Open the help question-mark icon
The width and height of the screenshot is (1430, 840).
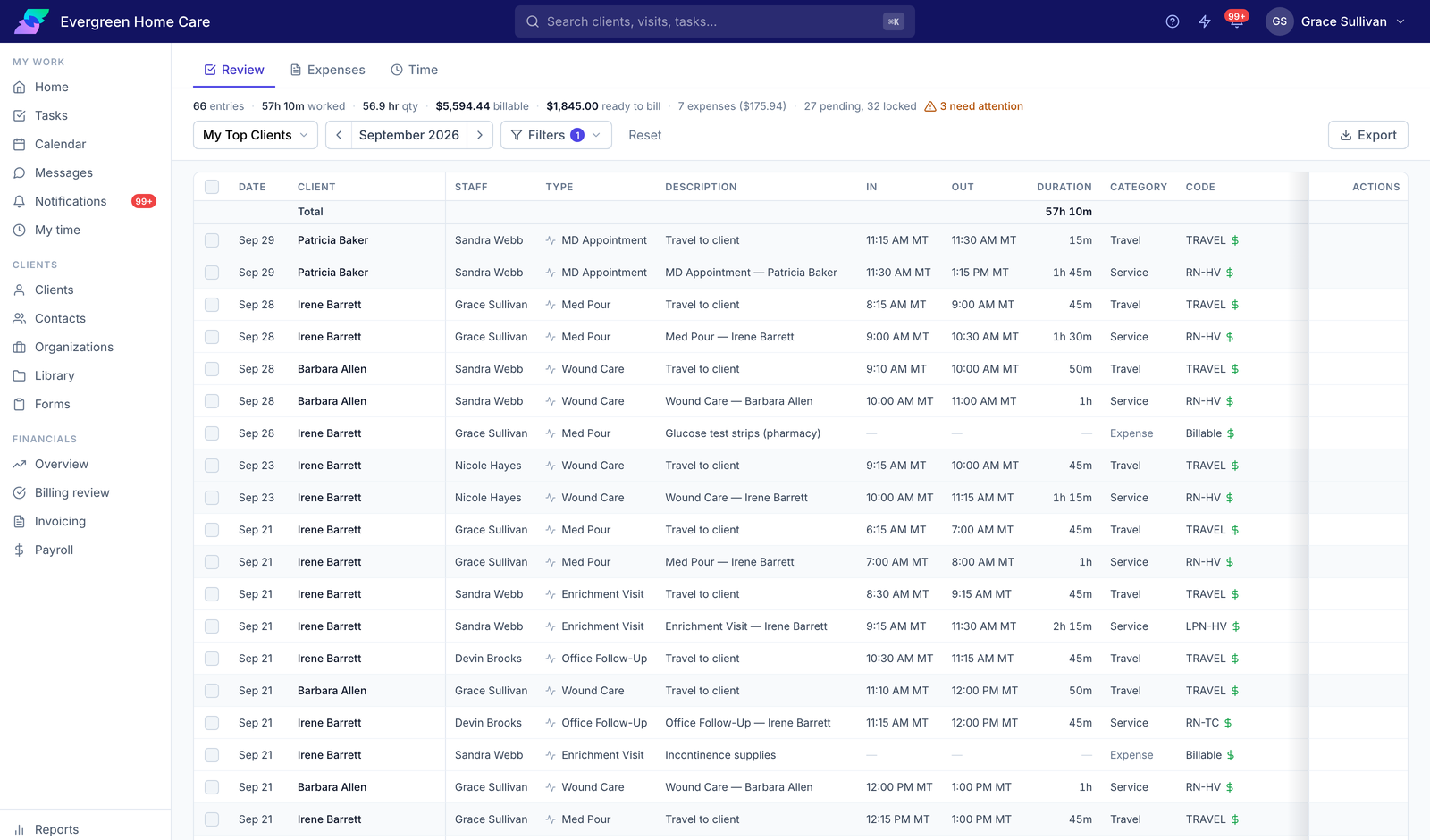(1173, 21)
